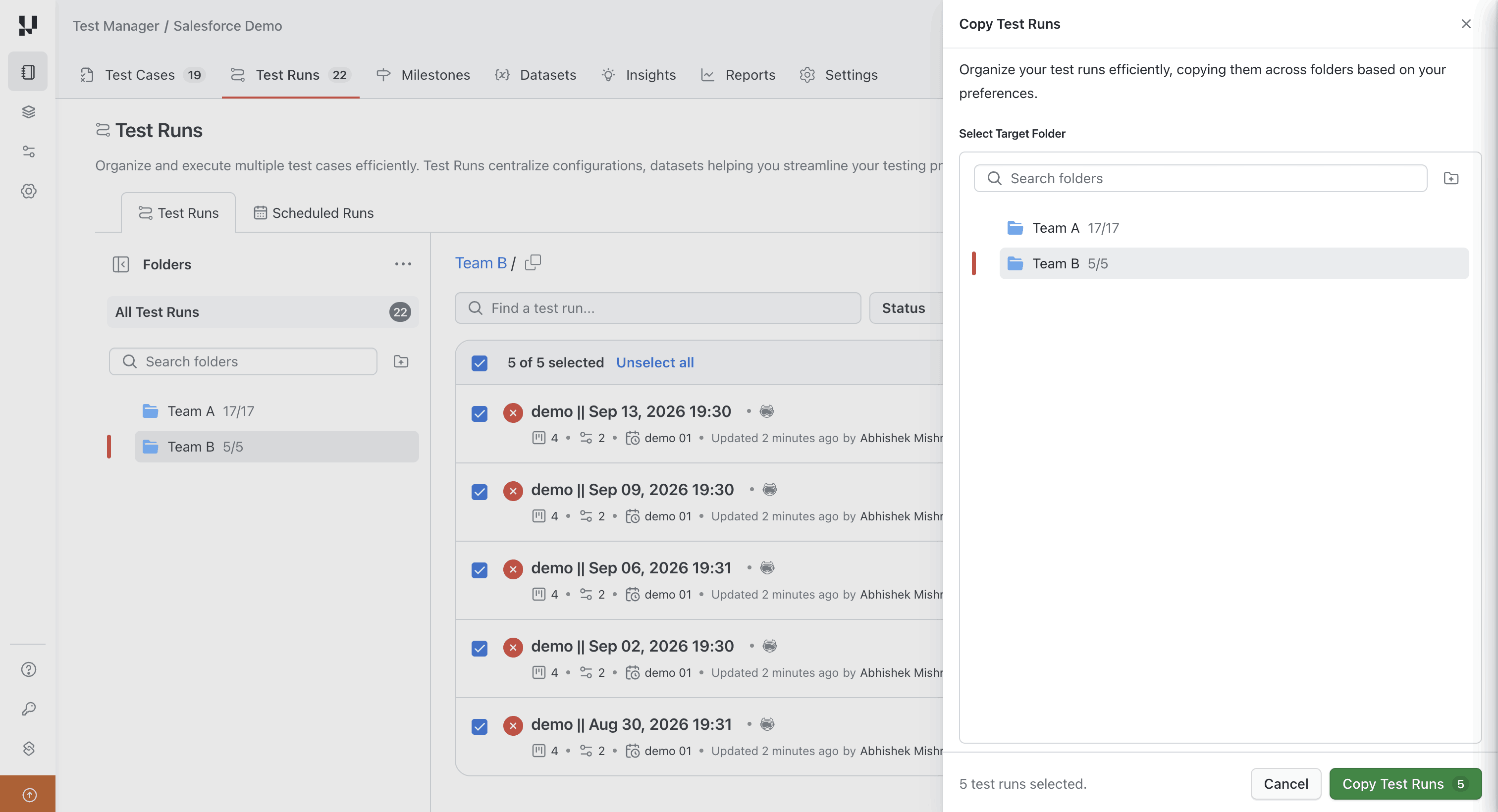Open the layers stack sidebar icon
This screenshot has width=1498, height=812.
[x=29, y=111]
